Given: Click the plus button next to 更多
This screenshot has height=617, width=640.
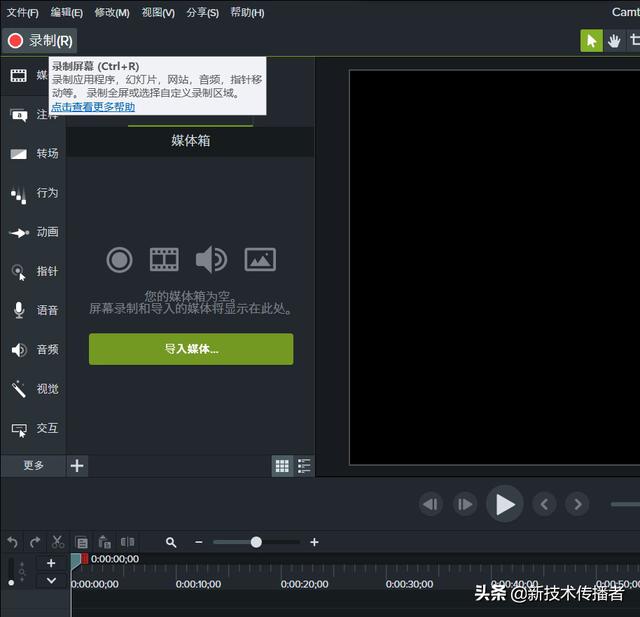Looking at the screenshot, I should pyautogui.click(x=78, y=466).
